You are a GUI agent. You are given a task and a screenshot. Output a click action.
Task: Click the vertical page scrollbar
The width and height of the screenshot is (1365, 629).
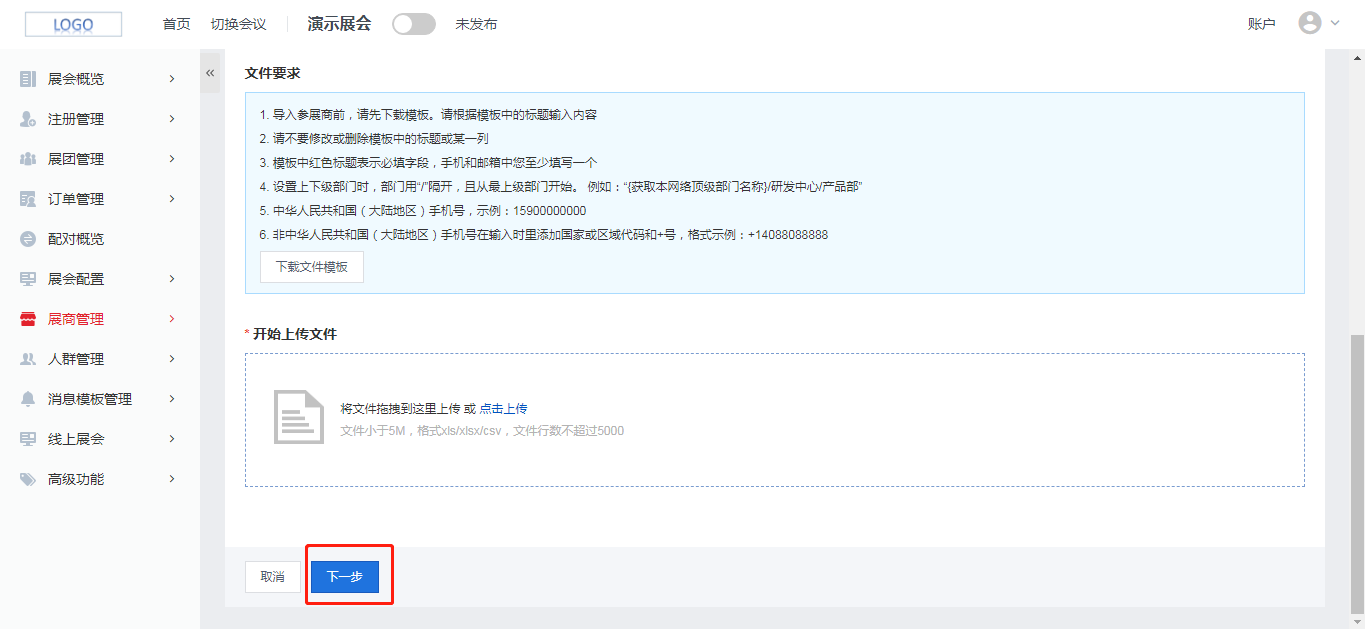(1357, 472)
